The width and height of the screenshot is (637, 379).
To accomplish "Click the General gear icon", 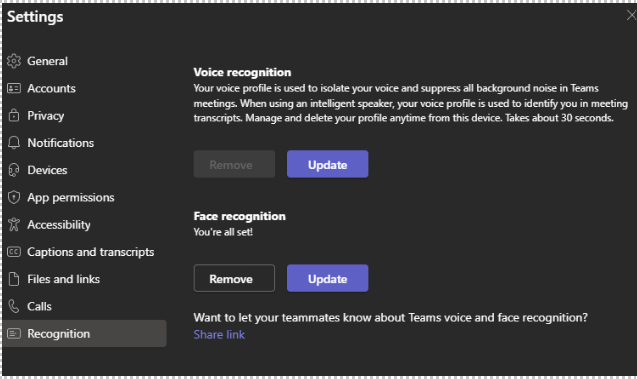I will click(14, 61).
